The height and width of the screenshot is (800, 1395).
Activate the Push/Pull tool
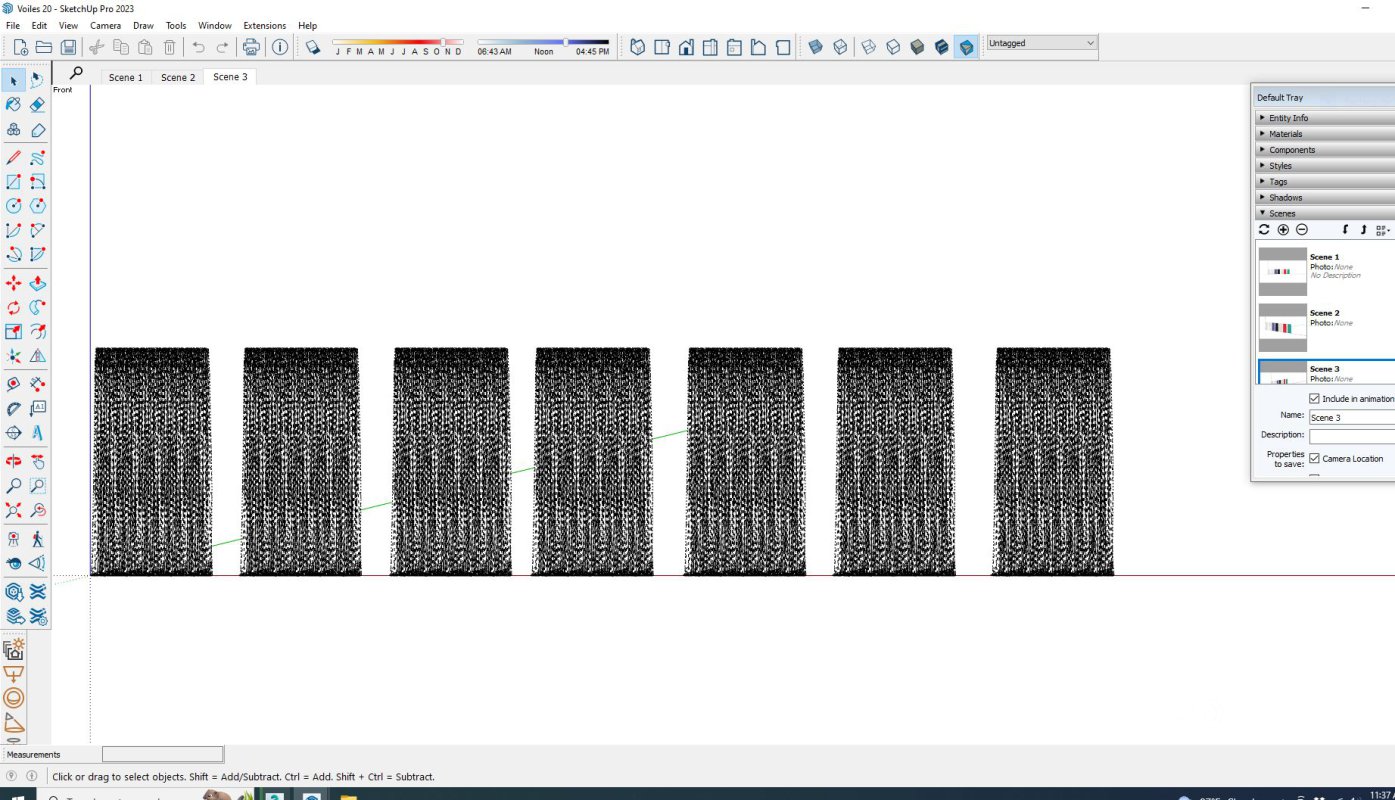[38, 284]
